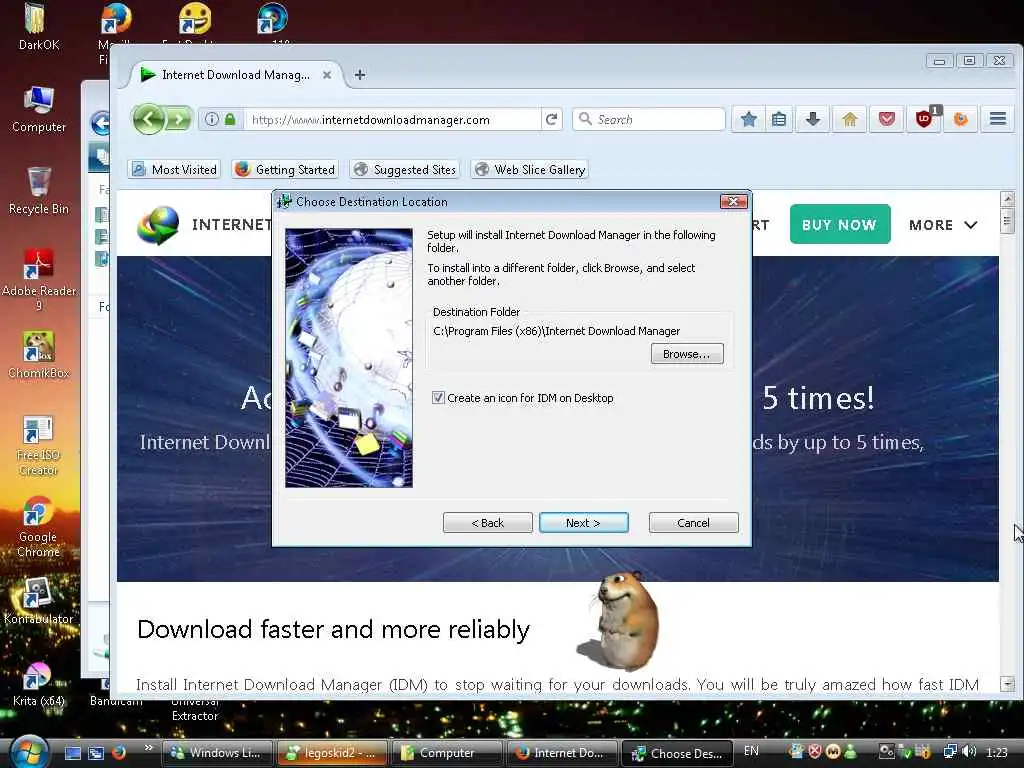Click the Firefox Search box
The image size is (1024, 768).
[648, 120]
